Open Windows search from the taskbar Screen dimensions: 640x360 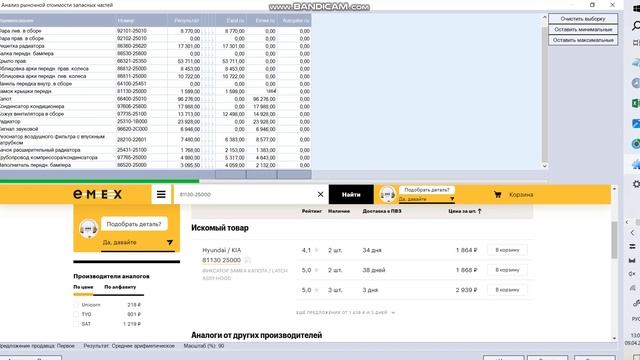[636, 26]
